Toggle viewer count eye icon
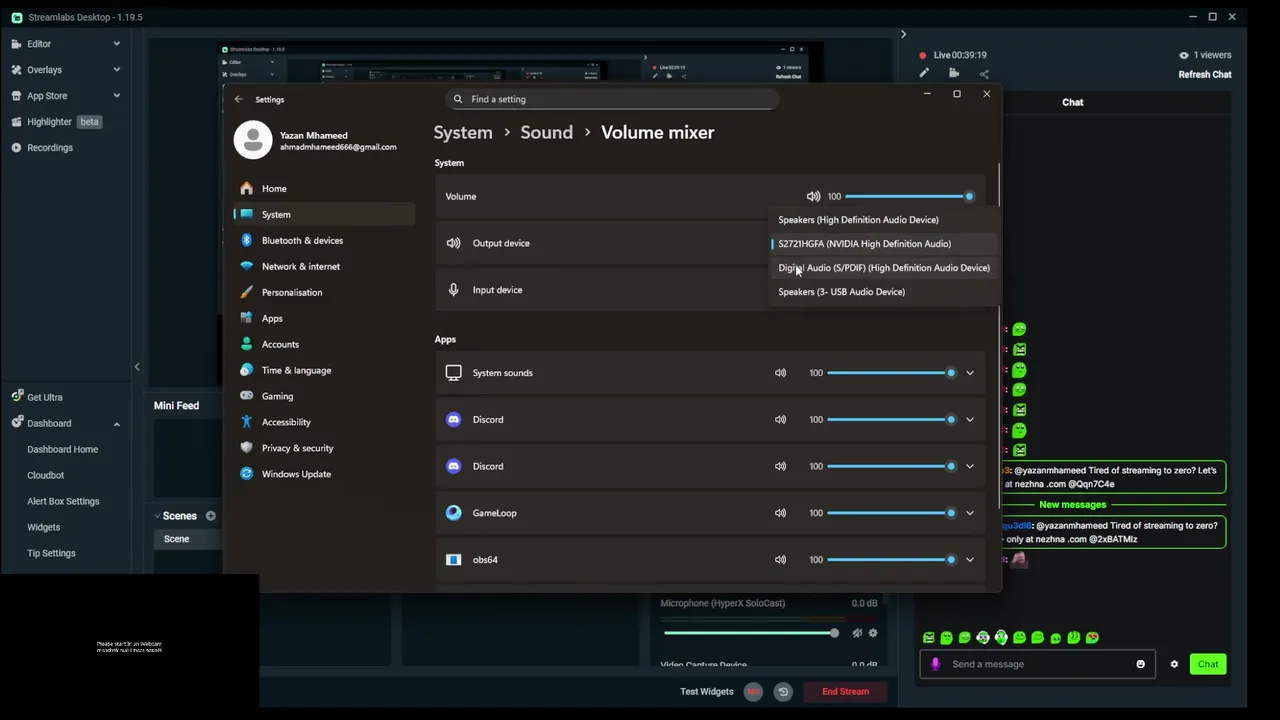 pos(1184,55)
